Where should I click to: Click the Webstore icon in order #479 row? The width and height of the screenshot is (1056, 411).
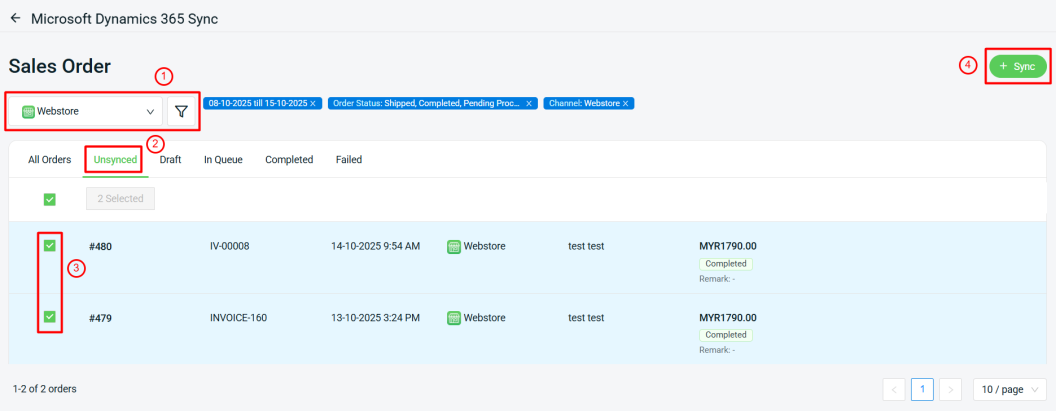453,318
